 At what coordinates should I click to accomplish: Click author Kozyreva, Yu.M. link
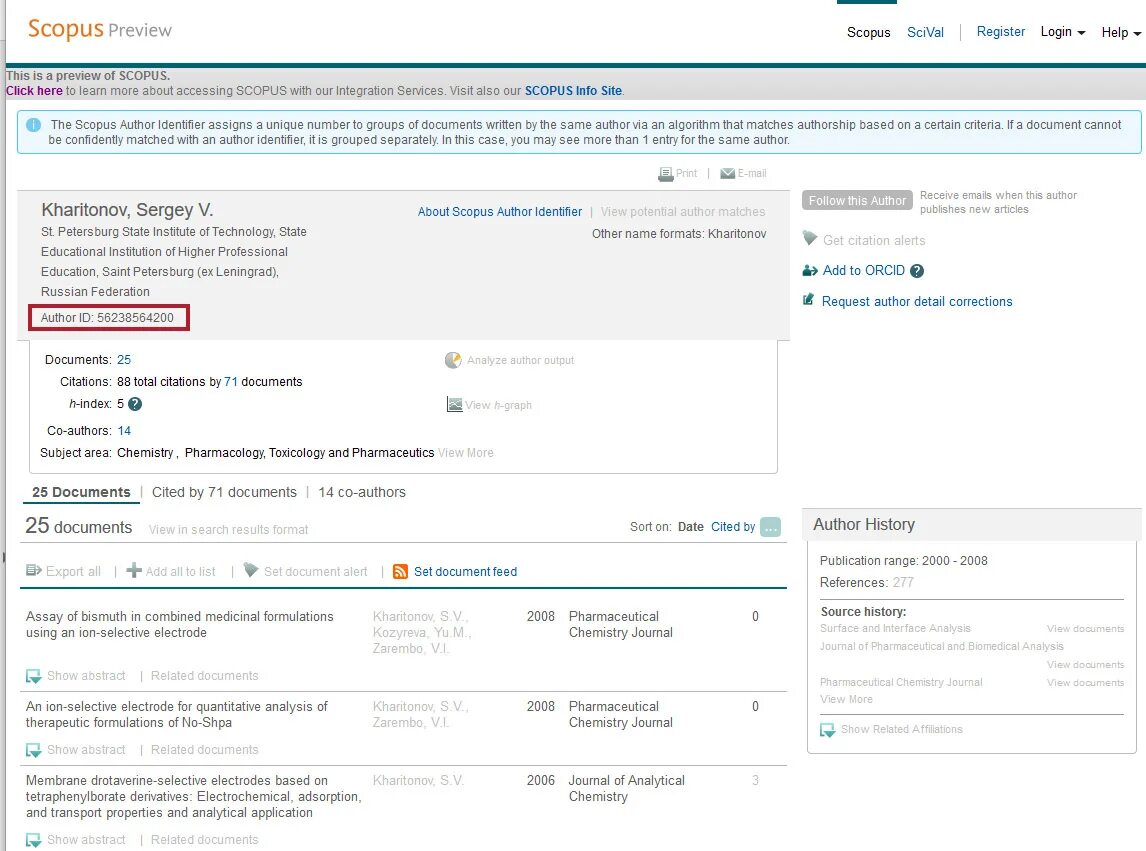422,632
